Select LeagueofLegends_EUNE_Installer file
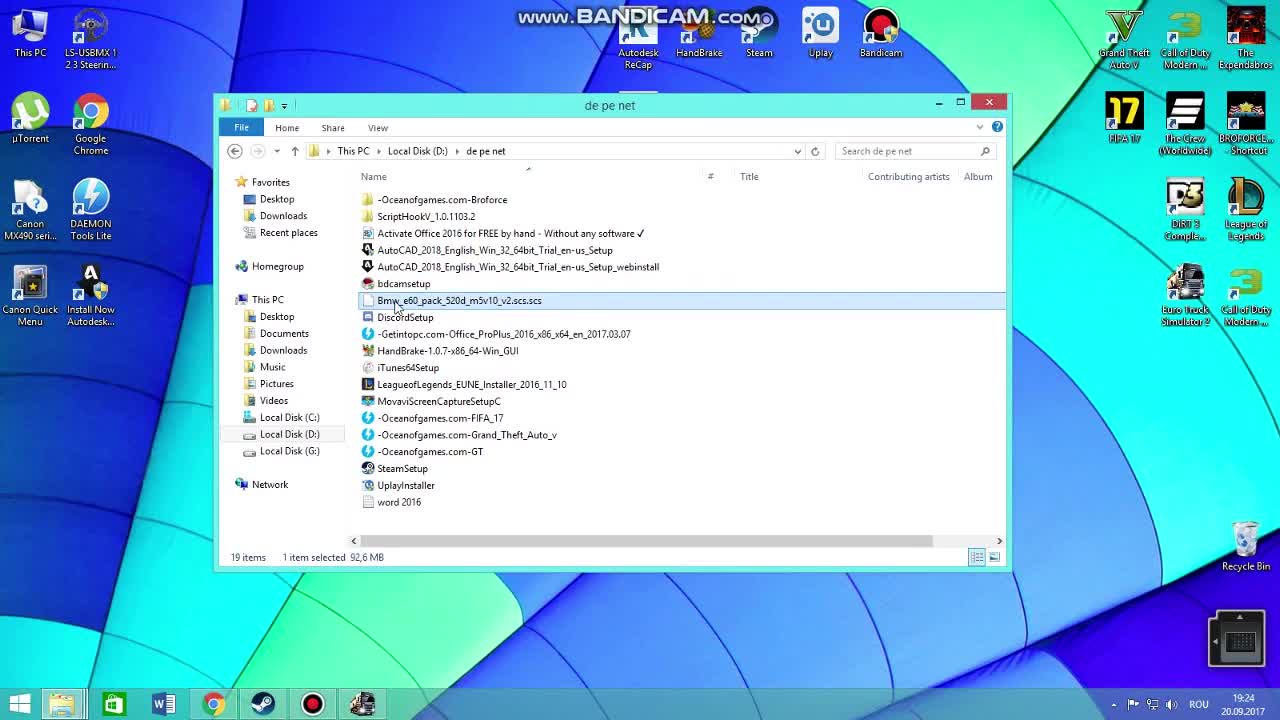This screenshot has height=720, width=1280. [471, 384]
